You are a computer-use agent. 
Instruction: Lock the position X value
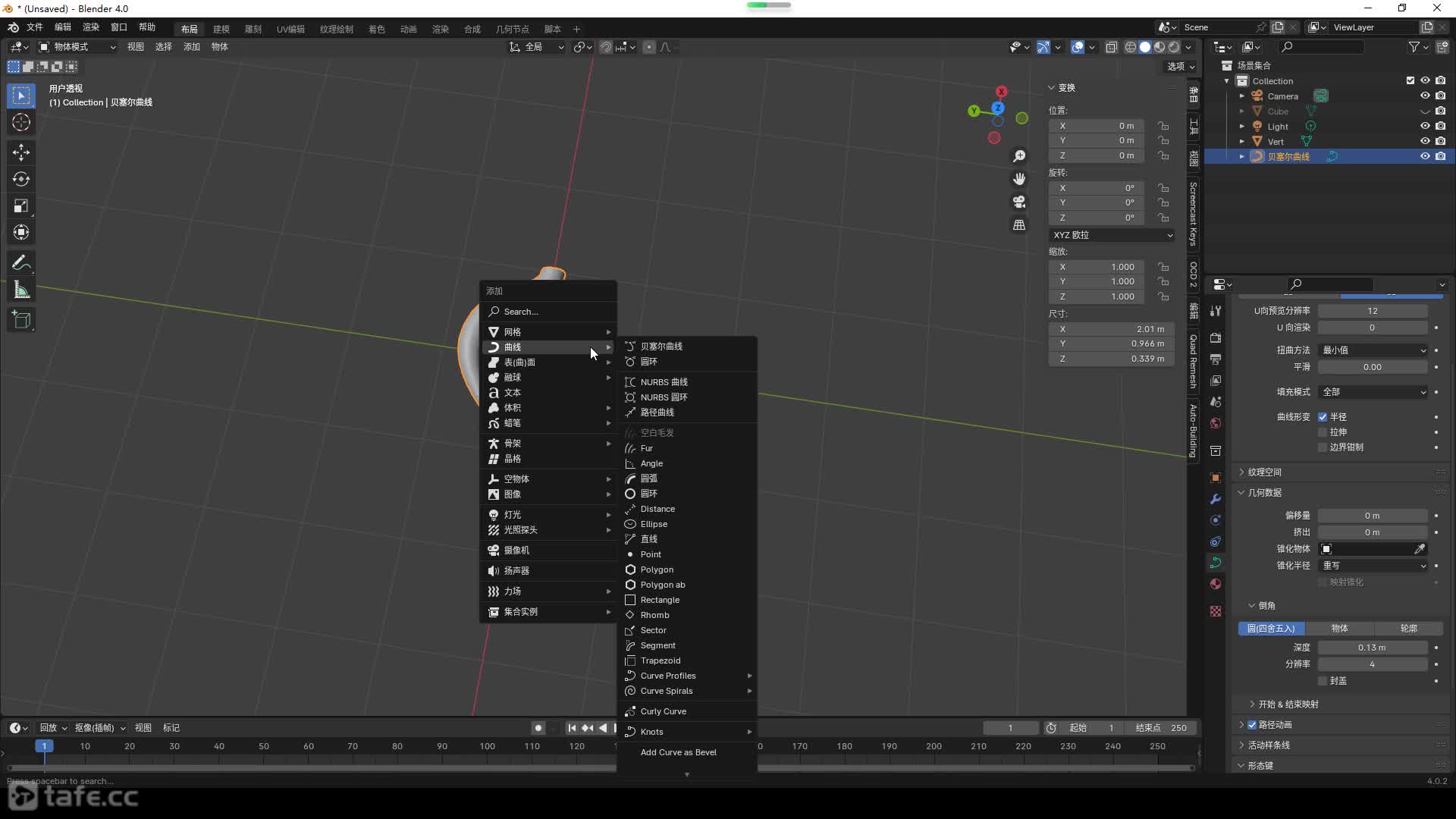(x=1163, y=126)
